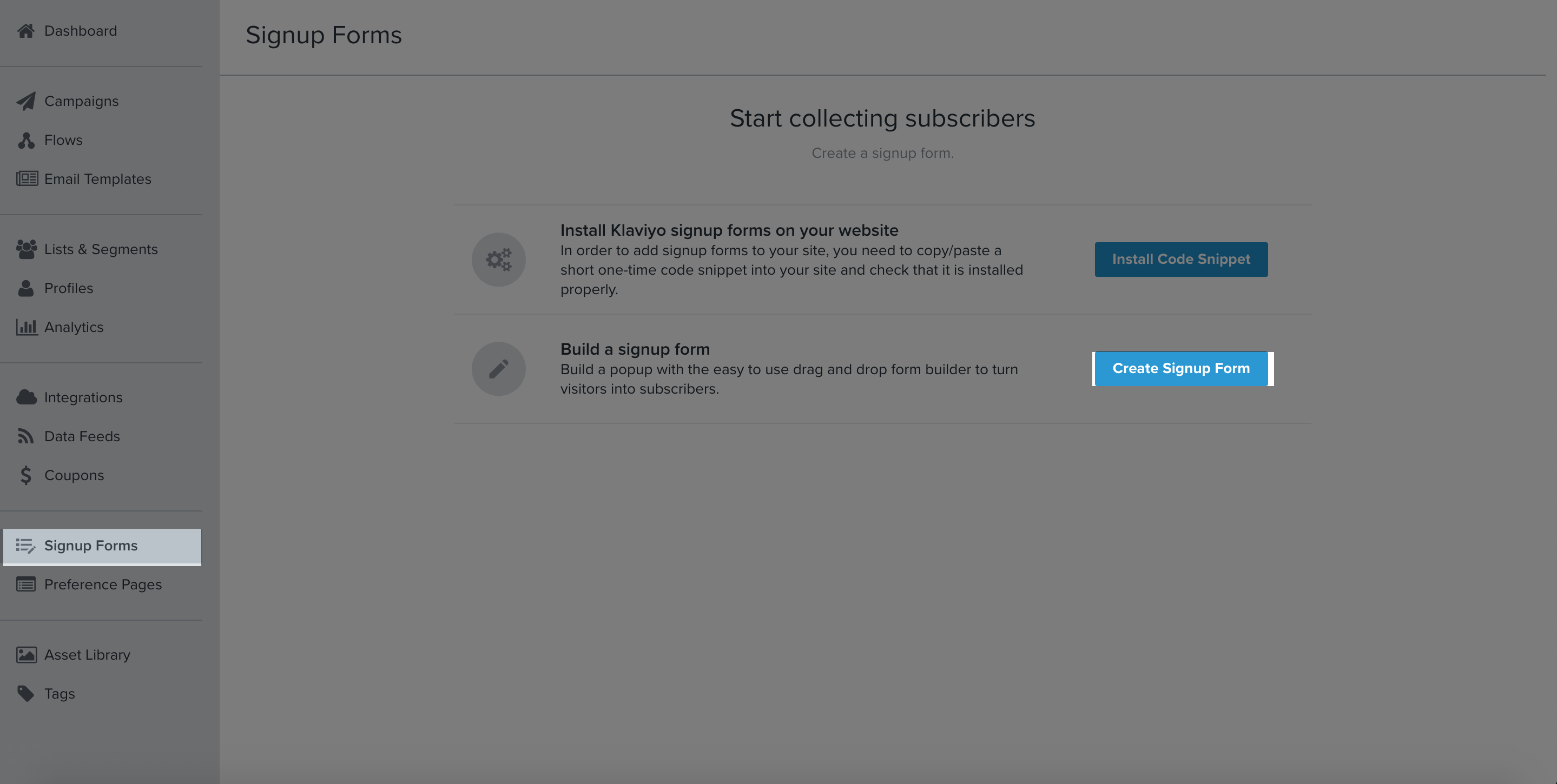The width and height of the screenshot is (1557, 784).
Task: Click the 'Build a signup form' heading
Action: pos(635,349)
